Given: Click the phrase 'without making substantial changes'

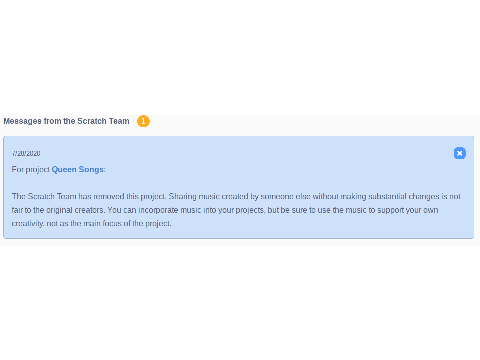Looking at the screenshot, I should [x=376, y=196].
